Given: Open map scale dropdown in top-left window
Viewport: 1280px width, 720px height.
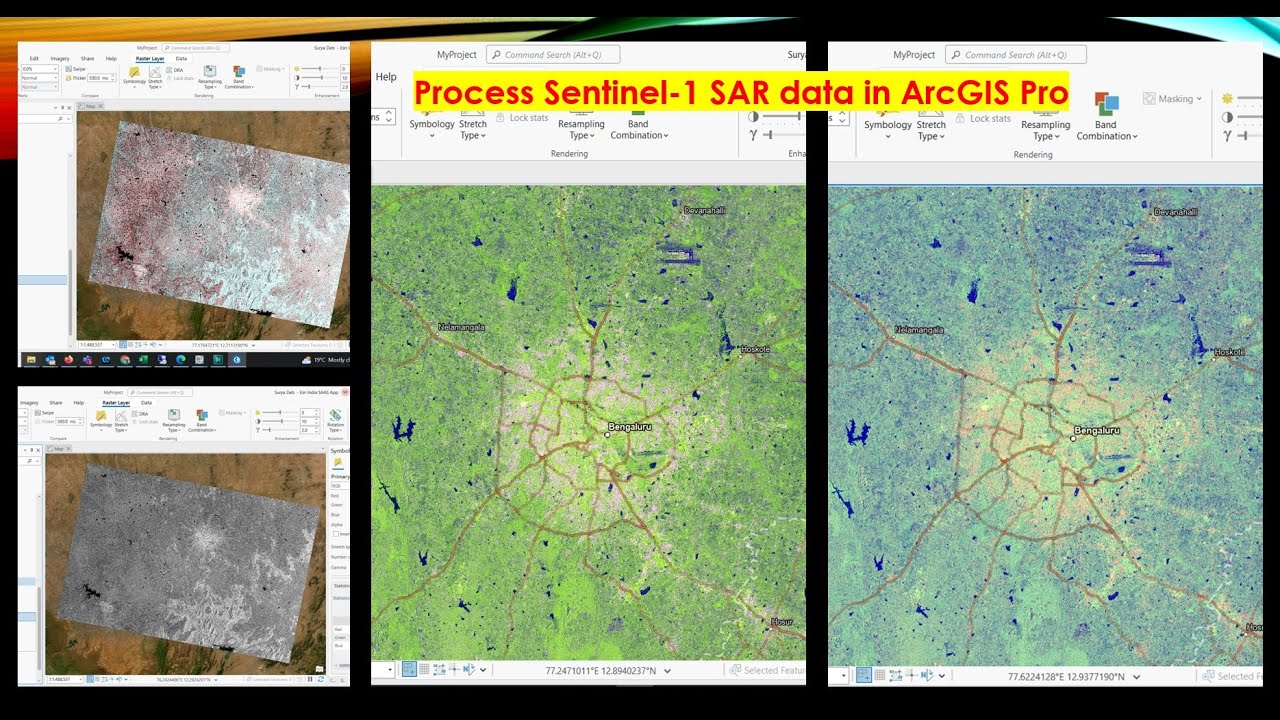Looking at the screenshot, I should point(113,345).
